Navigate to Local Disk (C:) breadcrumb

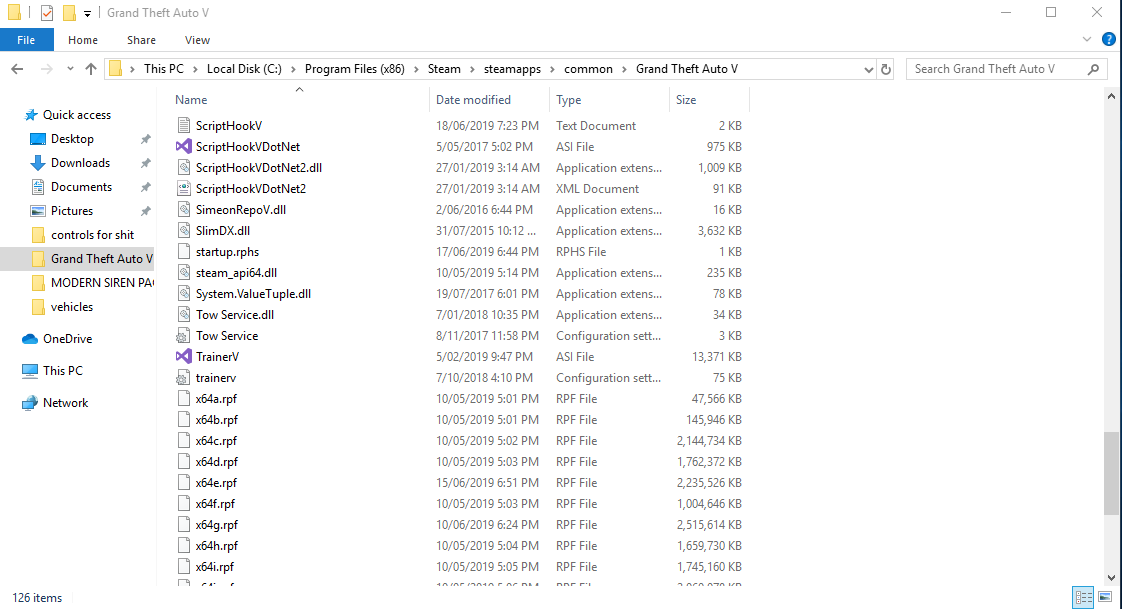244,69
